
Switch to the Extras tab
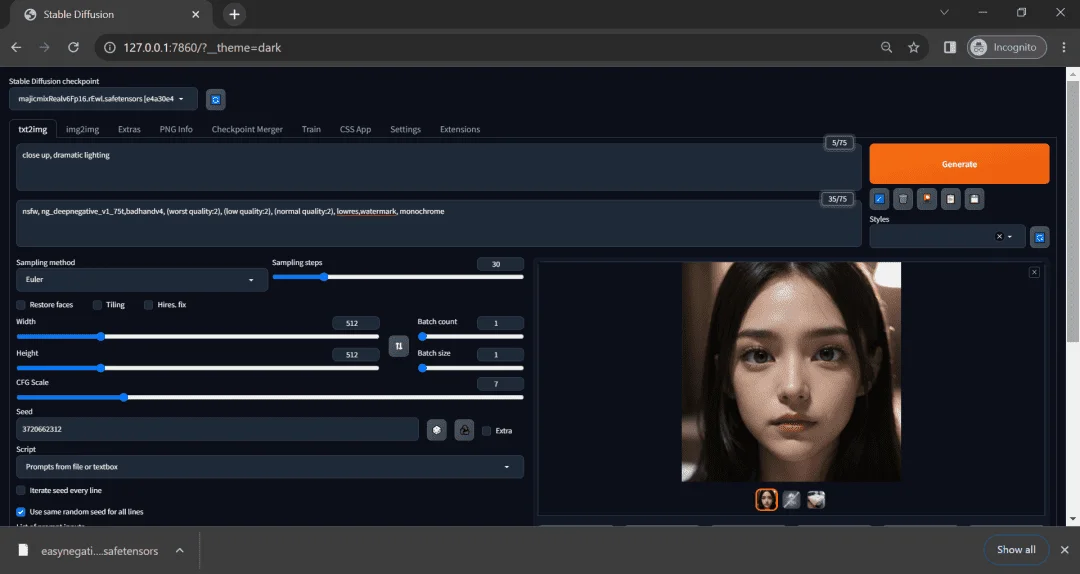coord(129,130)
